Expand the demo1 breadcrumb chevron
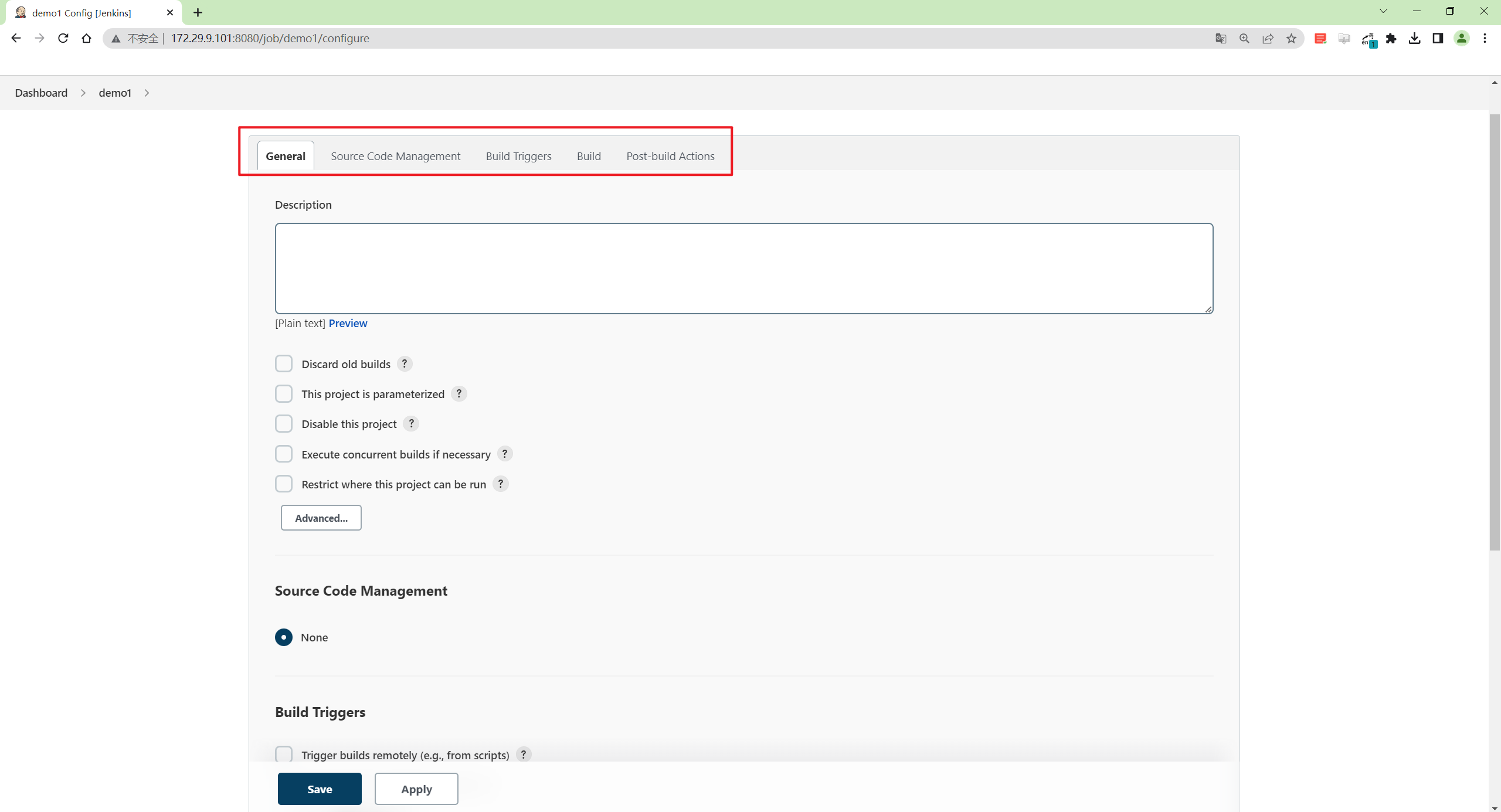Screen dimensions: 1501x812 pos(147,93)
